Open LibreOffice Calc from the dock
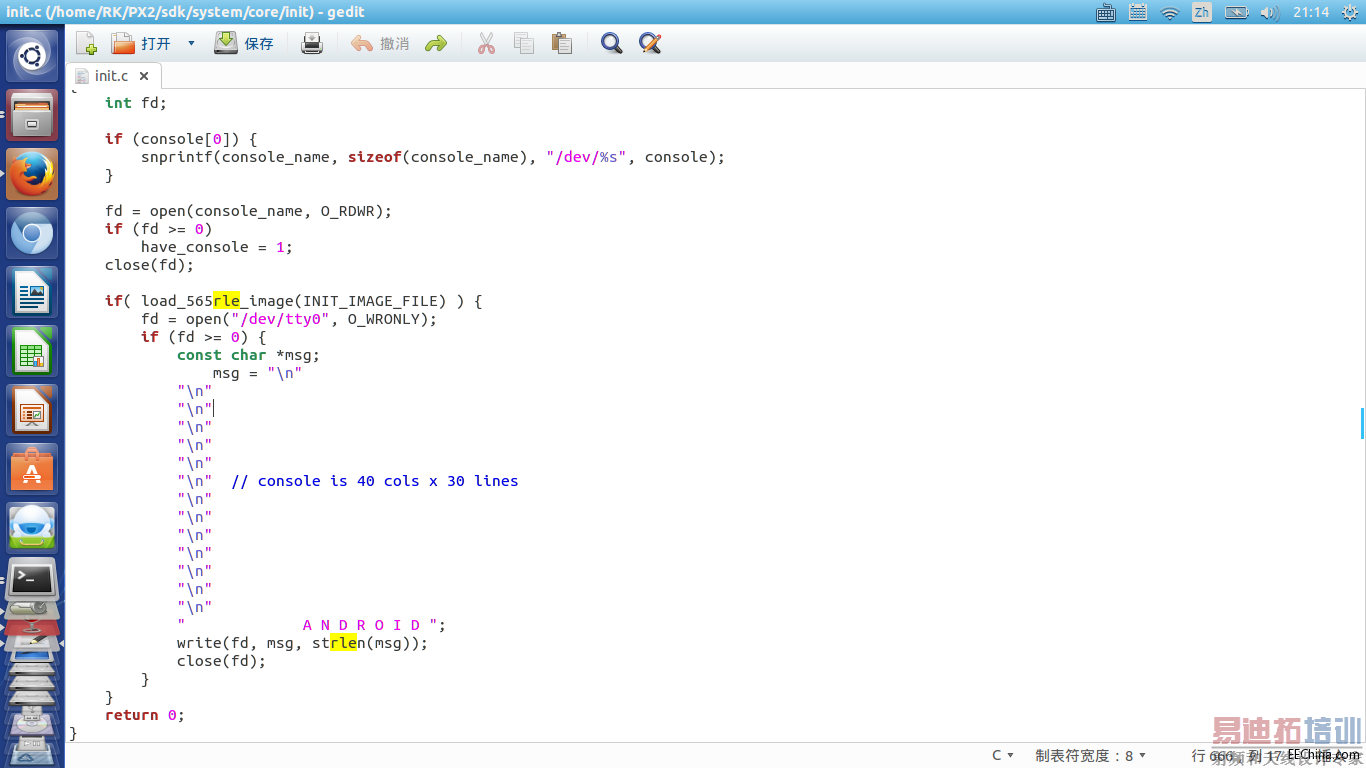The width and height of the screenshot is (1366, 768). 32,351
